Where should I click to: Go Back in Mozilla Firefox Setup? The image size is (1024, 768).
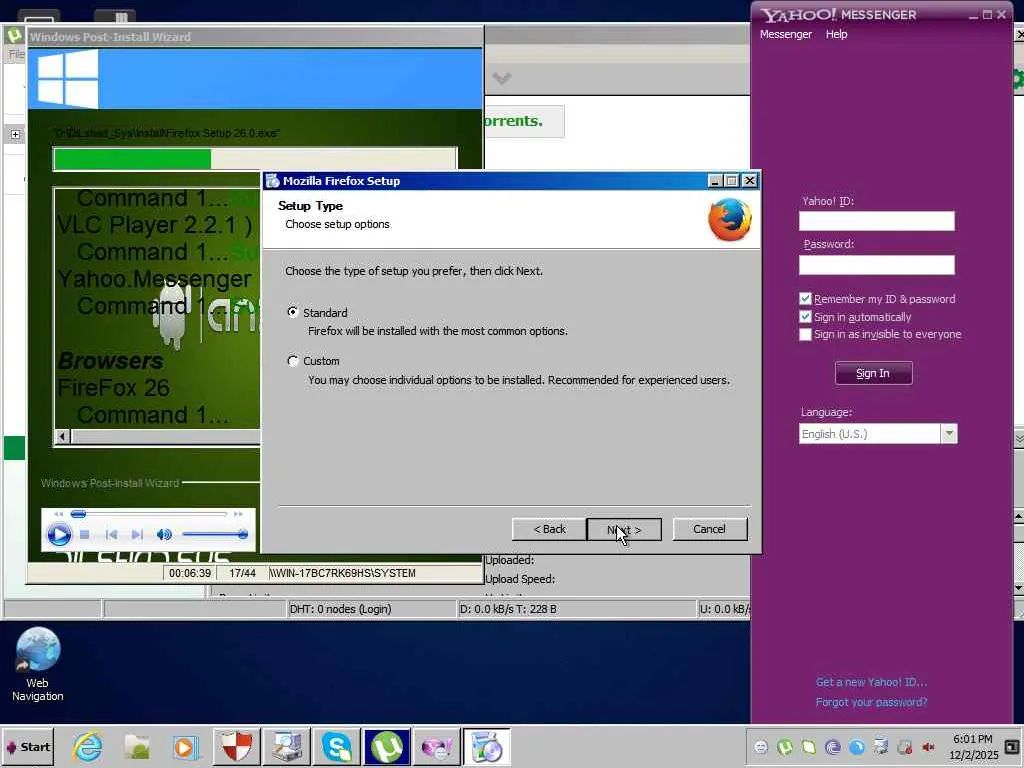tap(549, 530)
